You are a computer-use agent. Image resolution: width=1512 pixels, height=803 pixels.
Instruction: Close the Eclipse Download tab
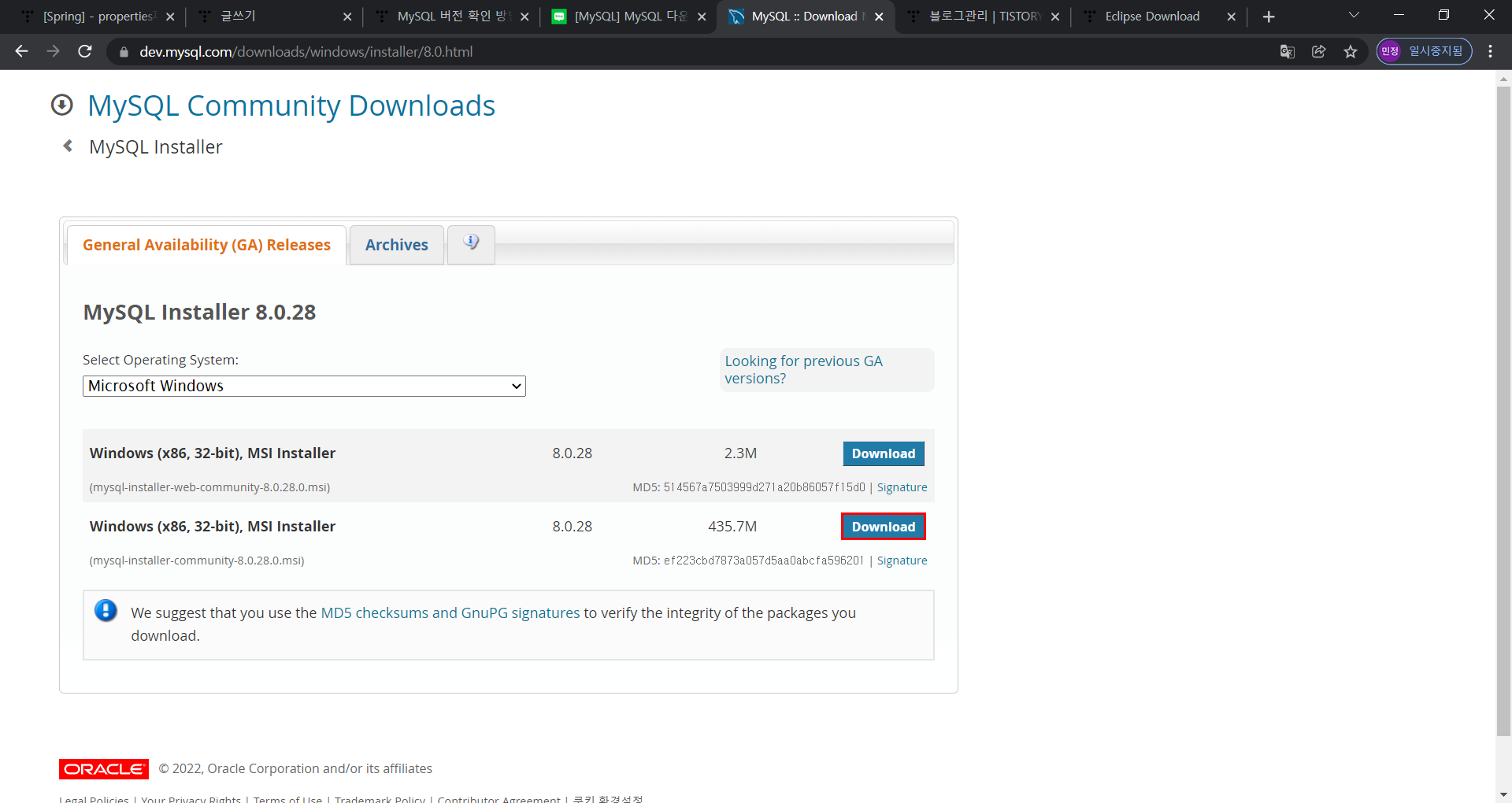click(1232, 17)
